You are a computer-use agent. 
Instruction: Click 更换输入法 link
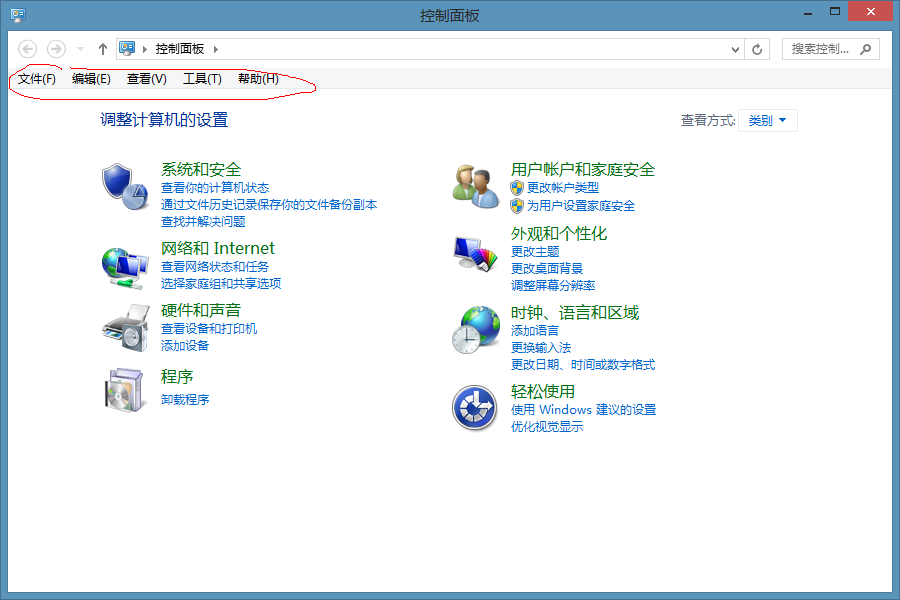pyautogui.click(x=541, y=347)
